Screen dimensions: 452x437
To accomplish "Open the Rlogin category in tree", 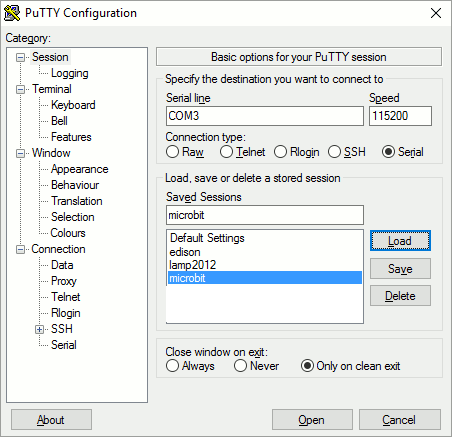I will (x=66, y=313).
